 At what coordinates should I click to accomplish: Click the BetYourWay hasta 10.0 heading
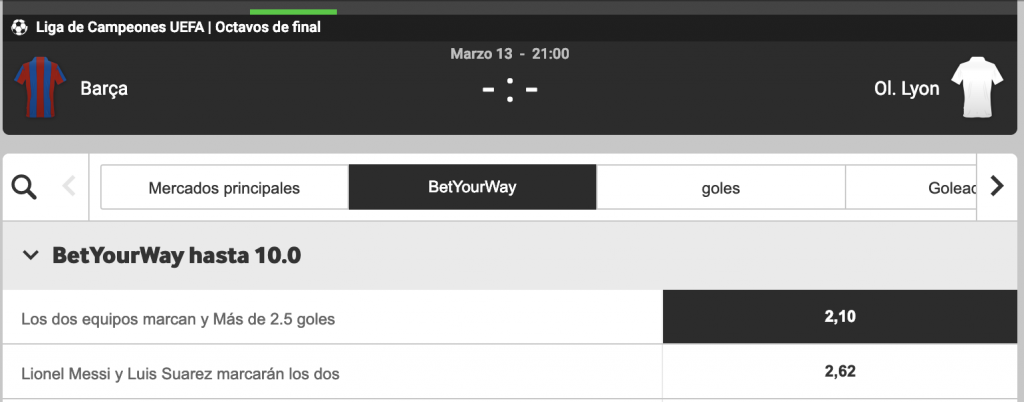[176, 255]
